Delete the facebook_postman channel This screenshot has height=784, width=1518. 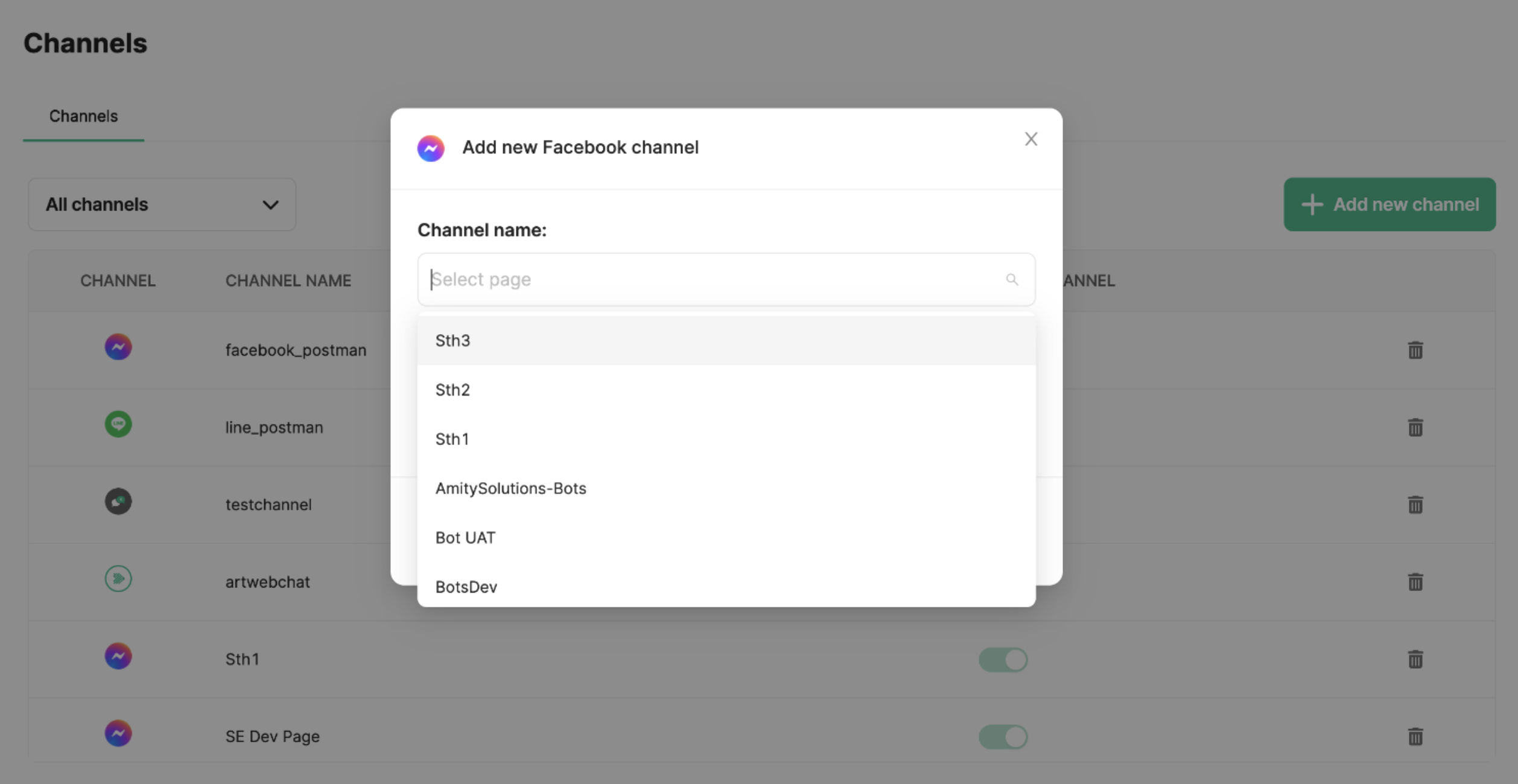[1415, 350]
